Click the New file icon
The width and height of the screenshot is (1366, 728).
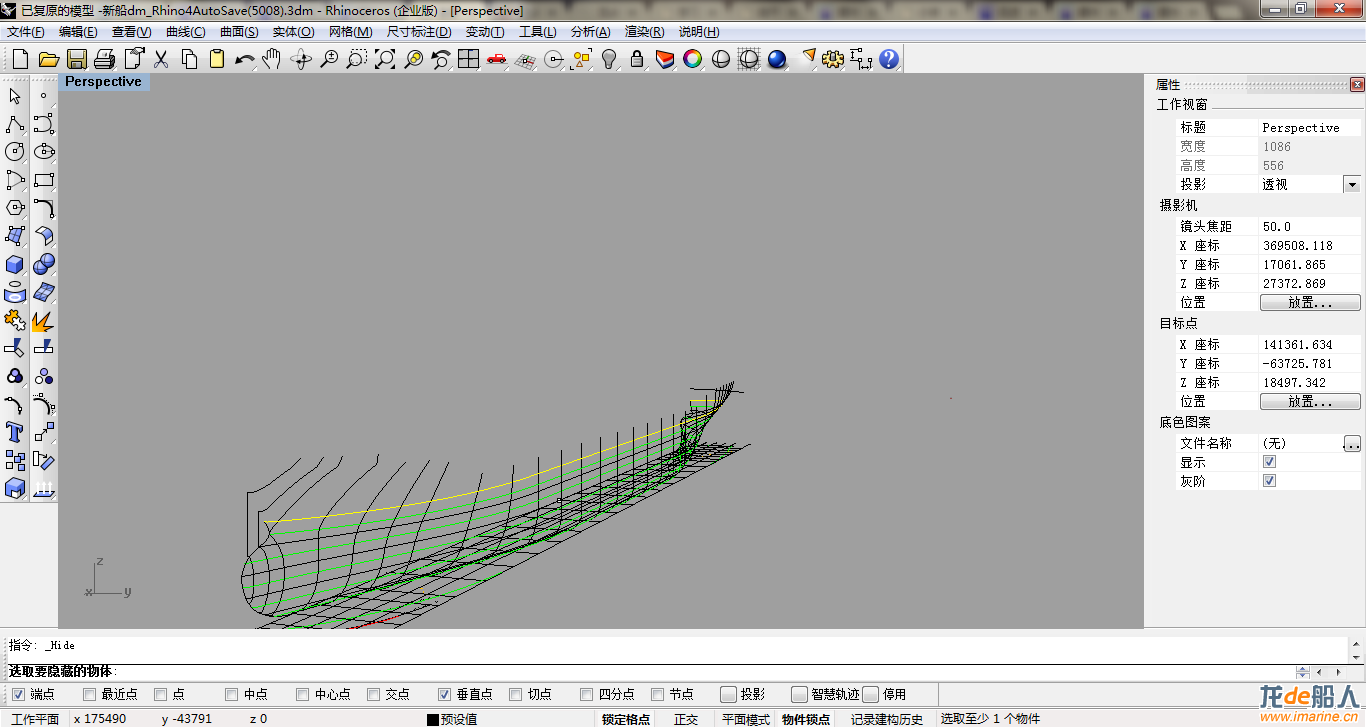click(20, 59)
